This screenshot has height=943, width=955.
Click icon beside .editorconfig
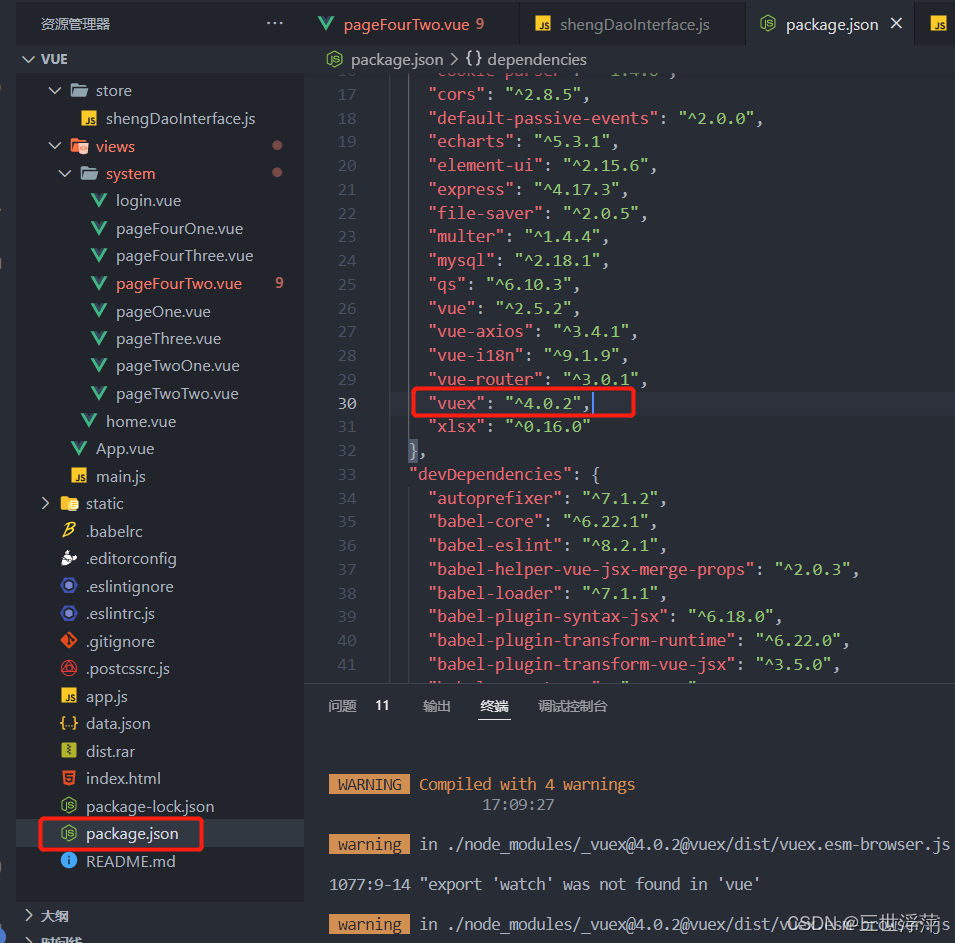coord(69,558)
